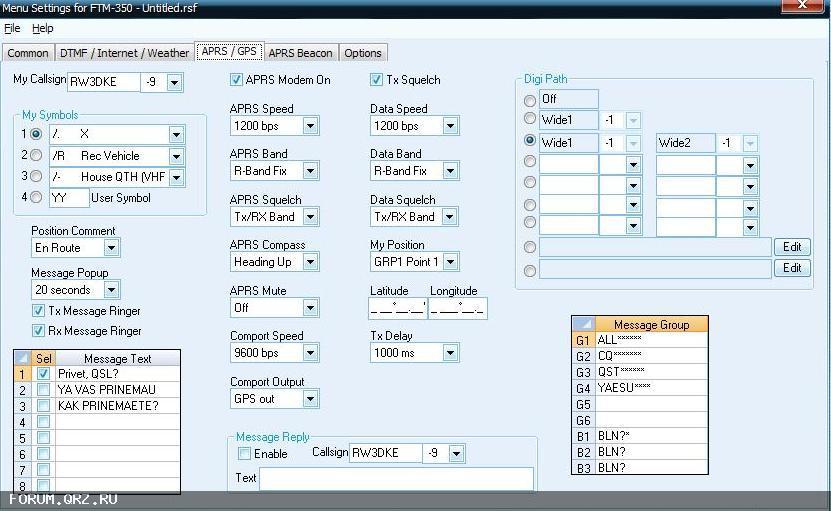Check the Message Reply Enable box
Screen dimensions: 831x511
tap(244, 454)
